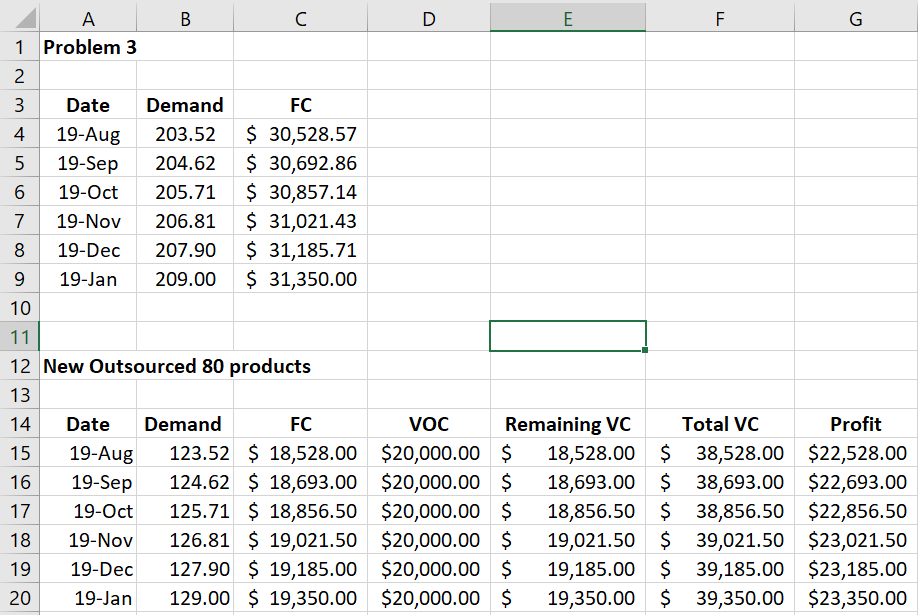Screen dimensions: 918x615
Task: Select the 'VOC' column header cell
Action: pyautogui.click(x=429, y=423)
